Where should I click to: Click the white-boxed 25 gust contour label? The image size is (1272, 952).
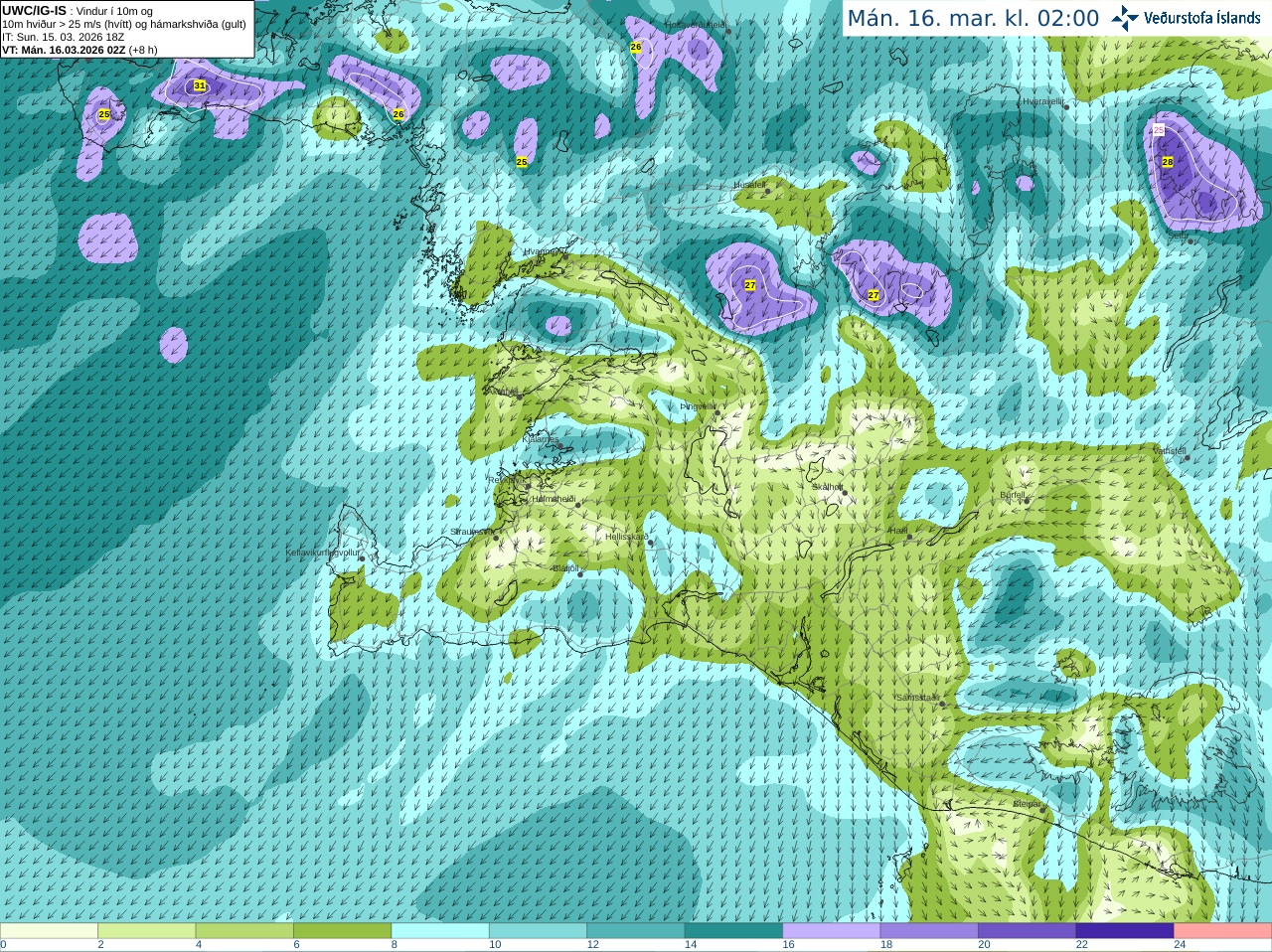point(1159,130)
